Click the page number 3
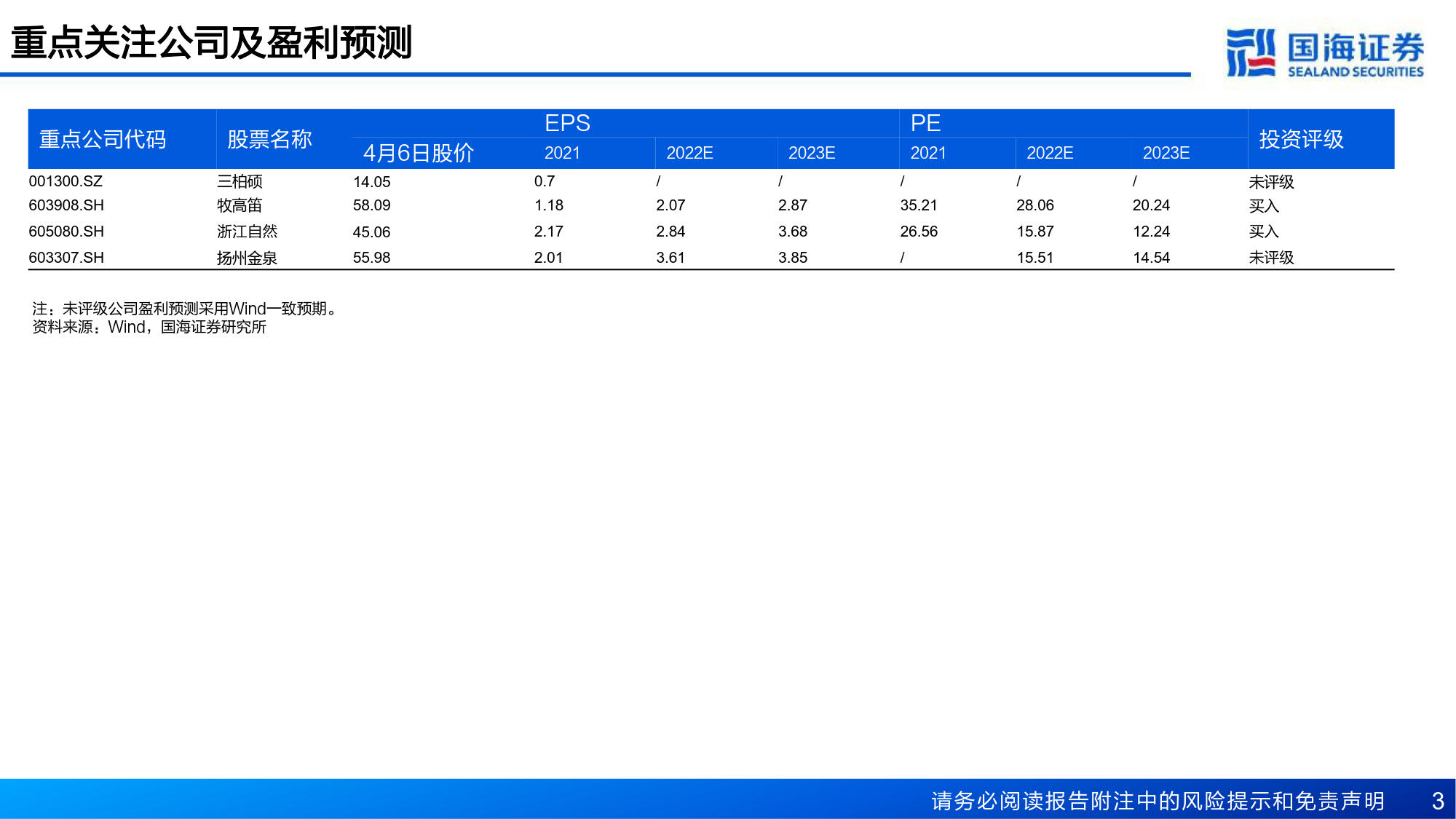Viewport: 1456px width, 819px height. (1437, 801)
